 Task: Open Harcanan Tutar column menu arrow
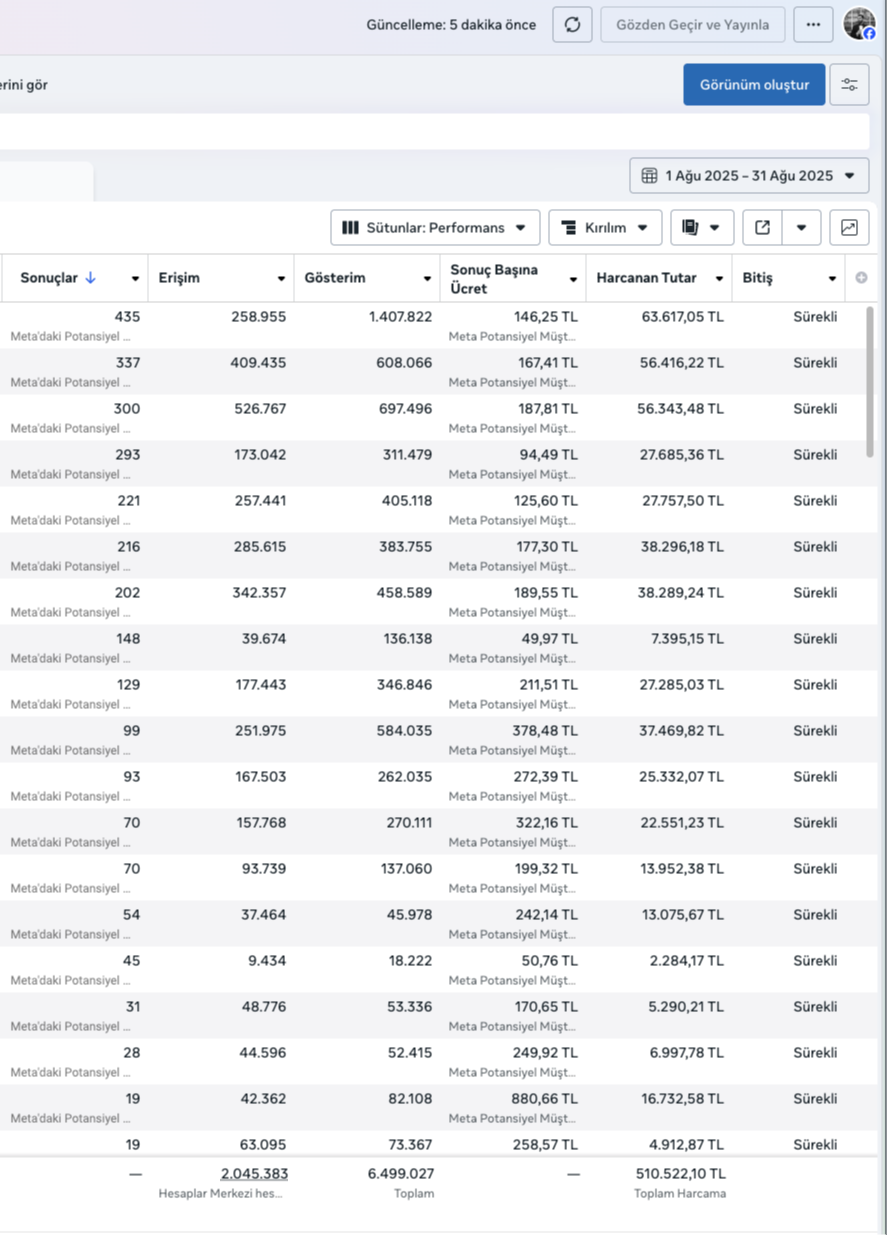pyautogui.click(x=718, y=279)
